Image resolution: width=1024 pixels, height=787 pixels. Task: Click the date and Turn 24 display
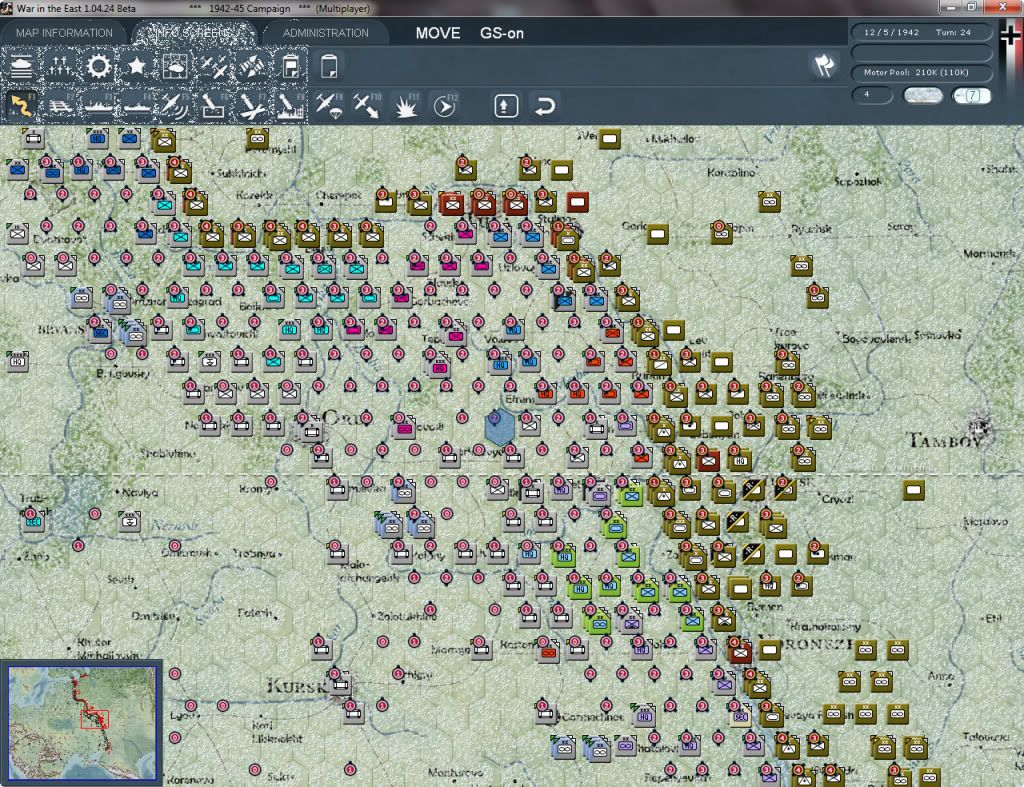click(921, 32)
